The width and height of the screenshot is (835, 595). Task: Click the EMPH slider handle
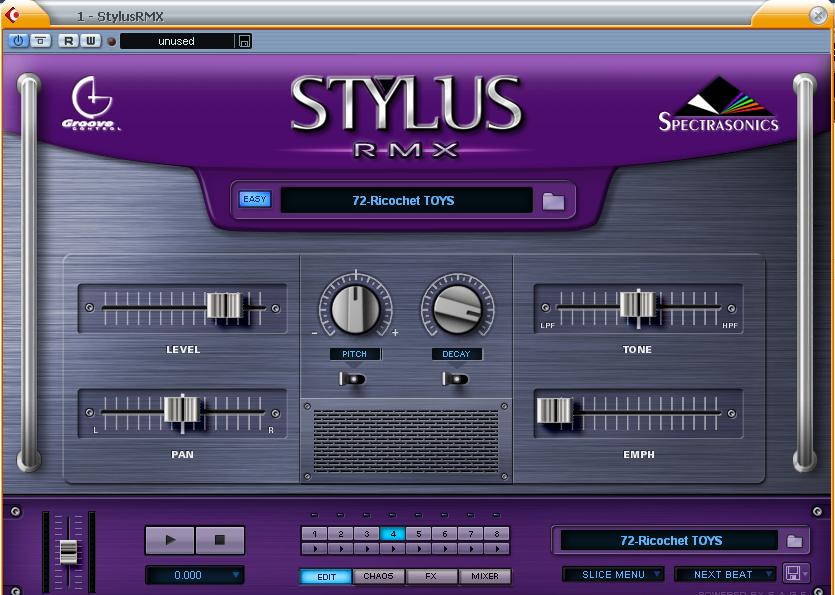pyautogui.click(x=554, y=411)
